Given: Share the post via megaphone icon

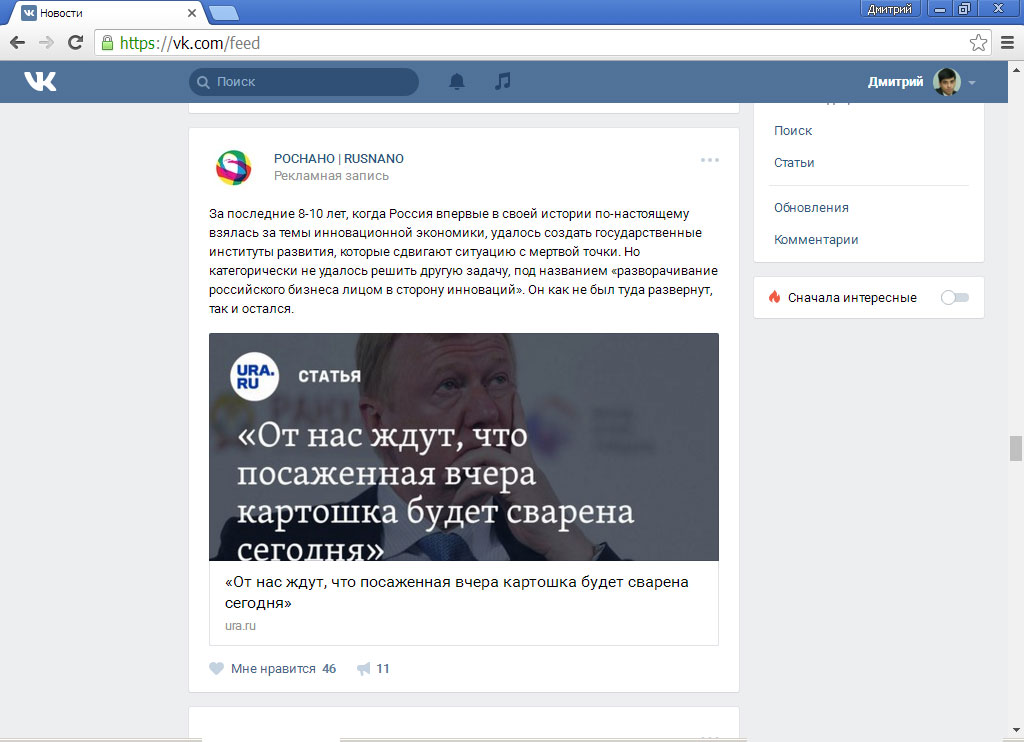Looking at the screenshot, I should tap(364, 668).
